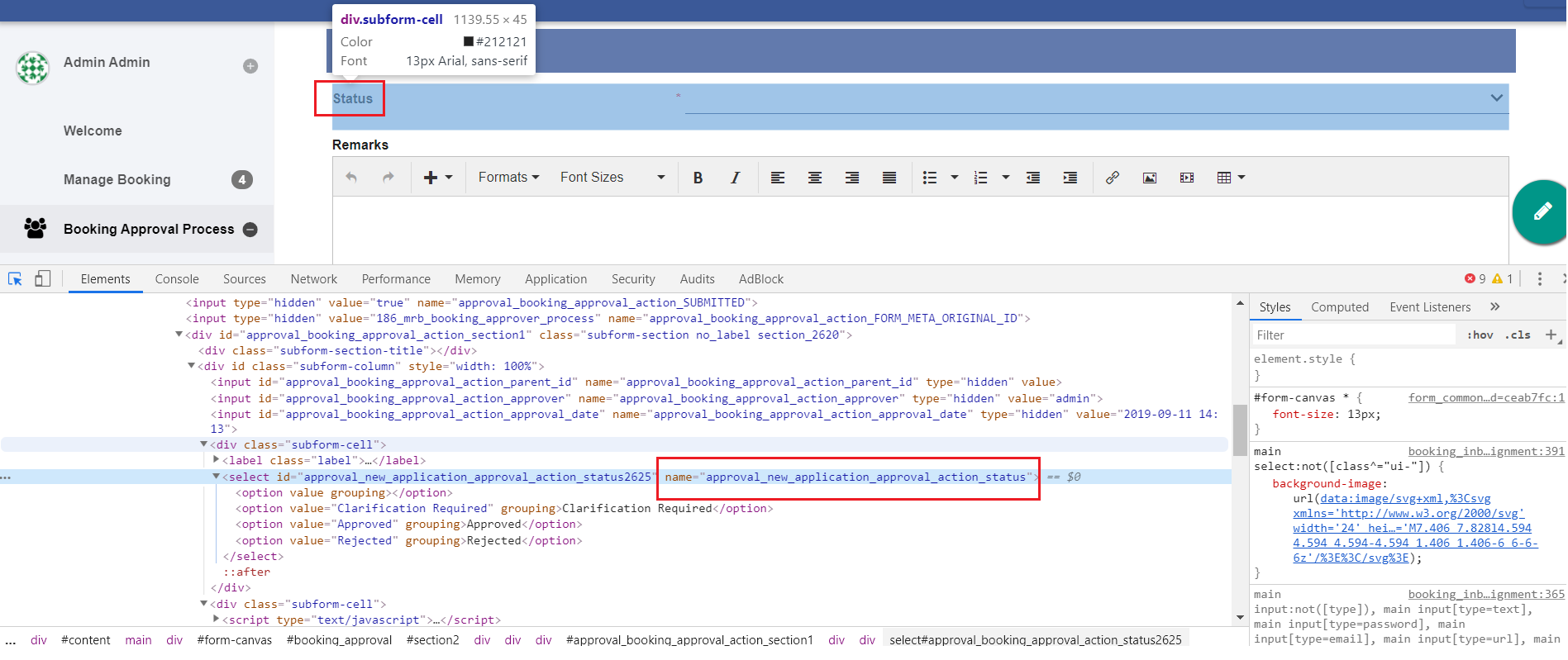Click the styles Filter input field

point(1352,335)
